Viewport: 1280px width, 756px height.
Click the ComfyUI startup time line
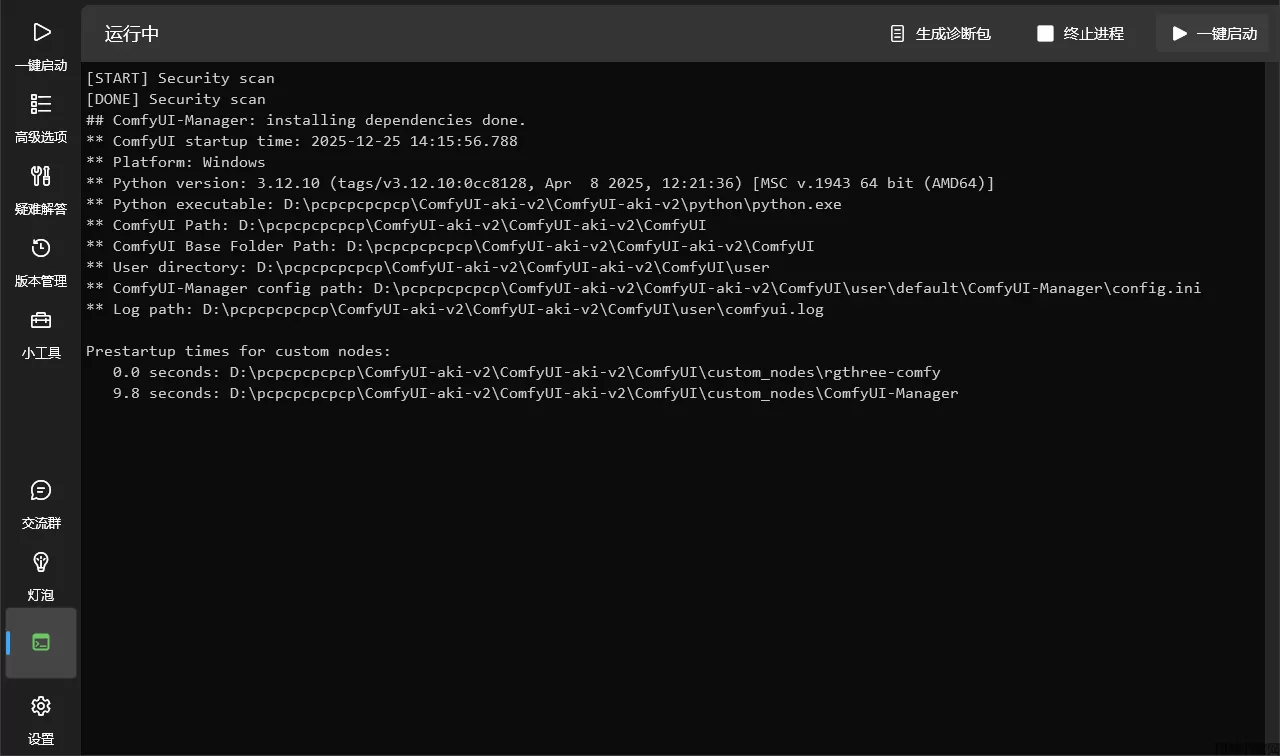[315, 141]
